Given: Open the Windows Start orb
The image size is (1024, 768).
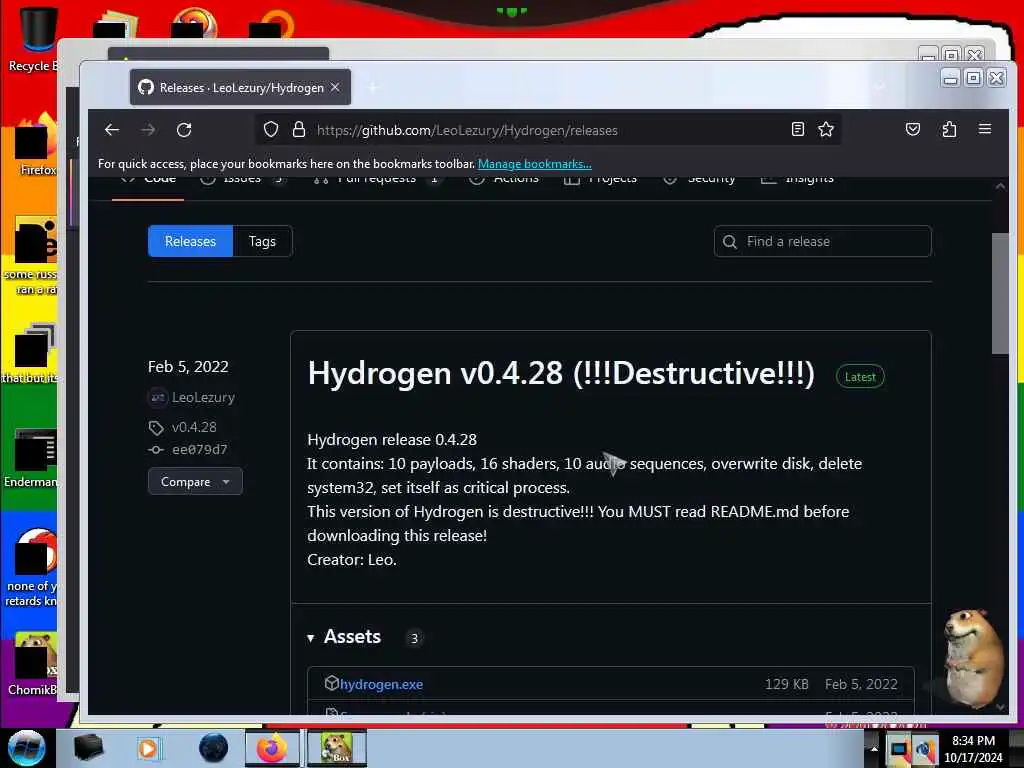Looking at the screenshot, I should (x=27, y=748).
